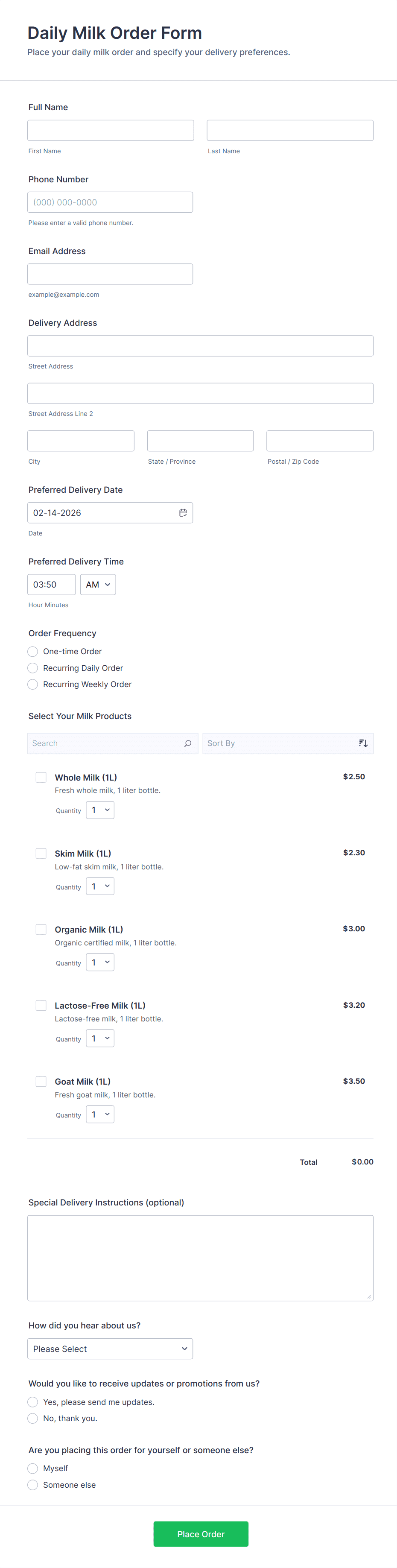
Task: Select the One-time Order radio option
Action: 33,651
